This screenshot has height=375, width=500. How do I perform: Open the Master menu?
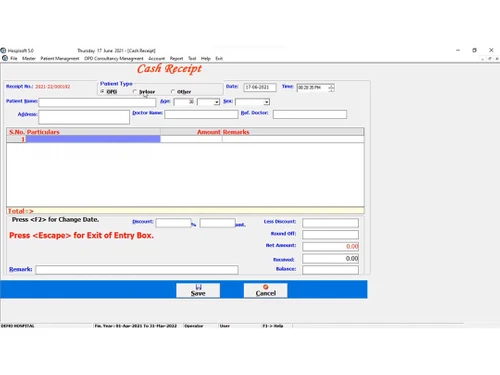29,58
